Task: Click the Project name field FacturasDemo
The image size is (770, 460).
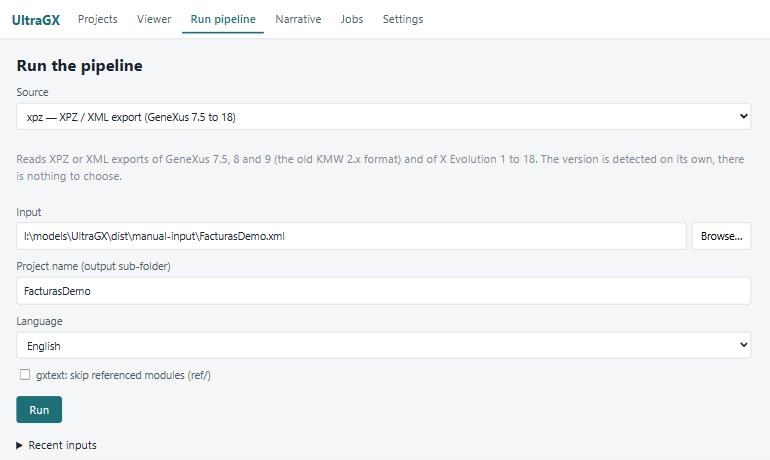Action: point(384,291)
